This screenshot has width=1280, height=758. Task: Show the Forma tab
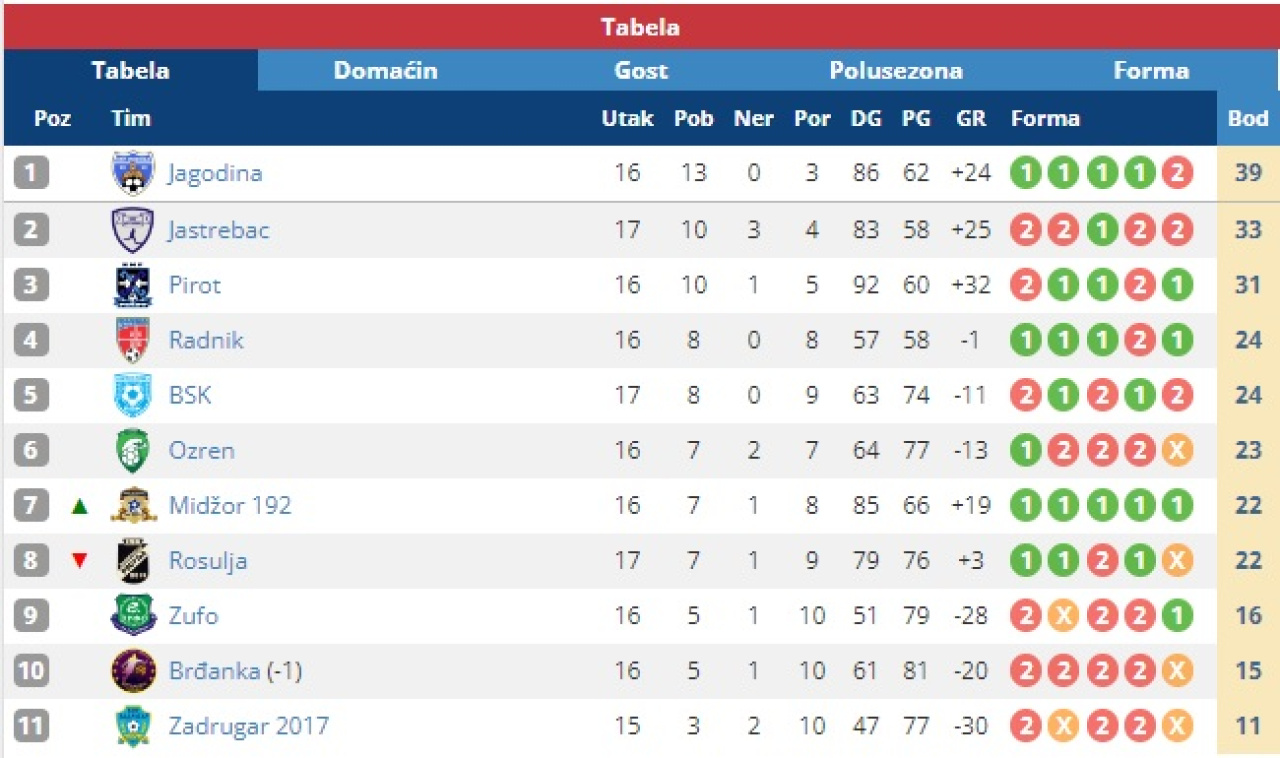click(x=1151, y=71)
